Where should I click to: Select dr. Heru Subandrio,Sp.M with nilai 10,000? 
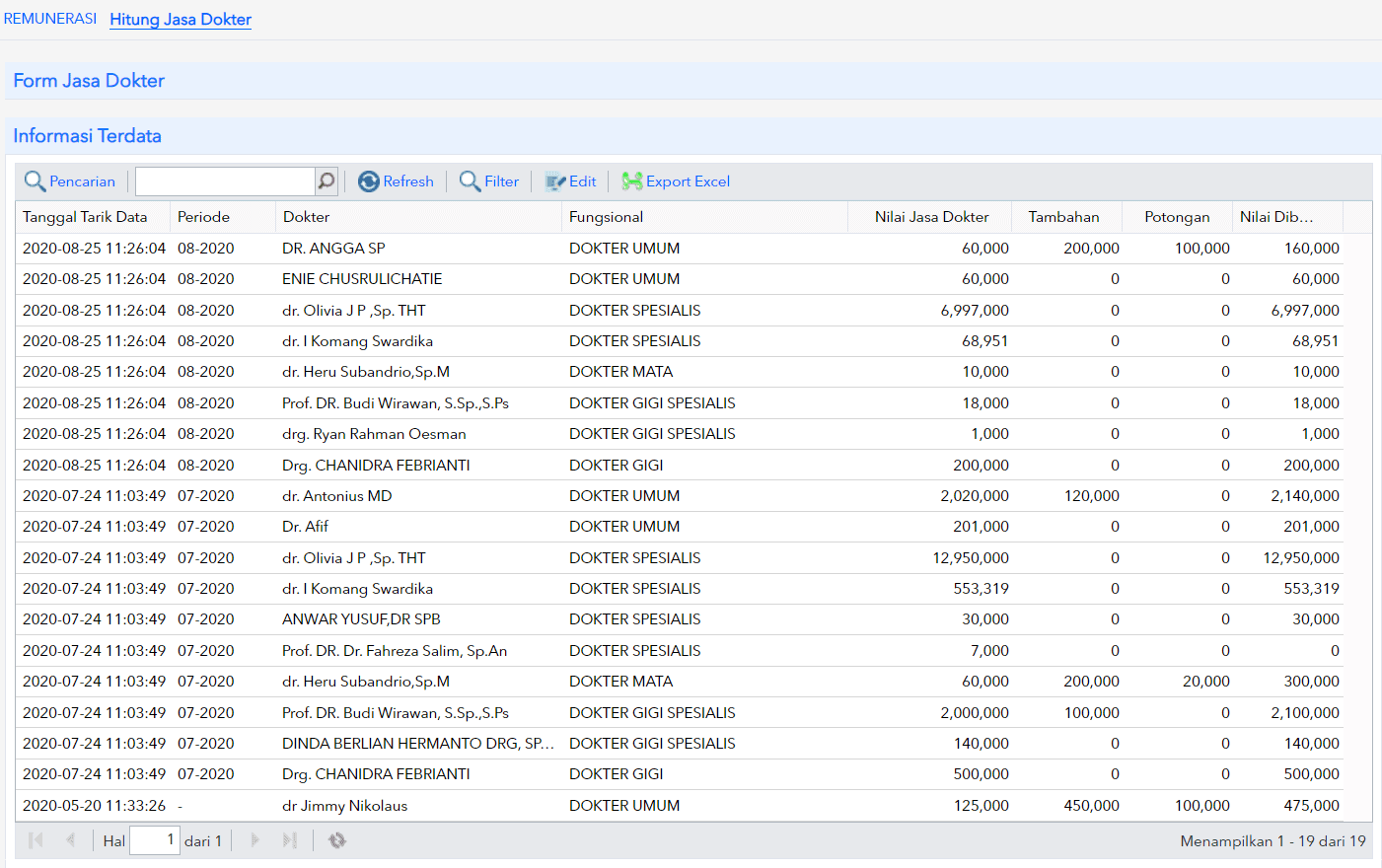click(680, 372)
